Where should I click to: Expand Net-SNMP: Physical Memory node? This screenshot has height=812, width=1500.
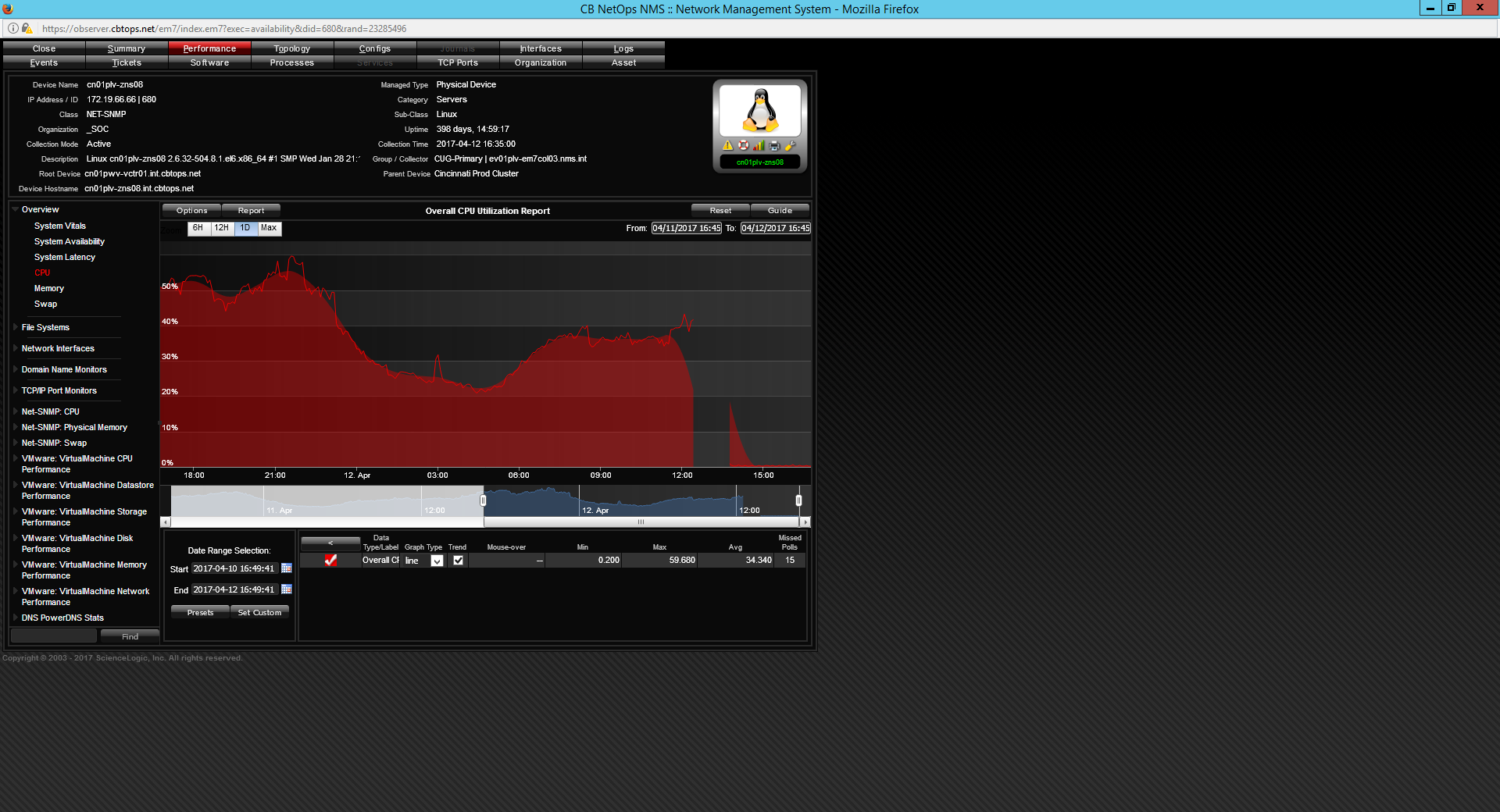click(x=15, y=427)
